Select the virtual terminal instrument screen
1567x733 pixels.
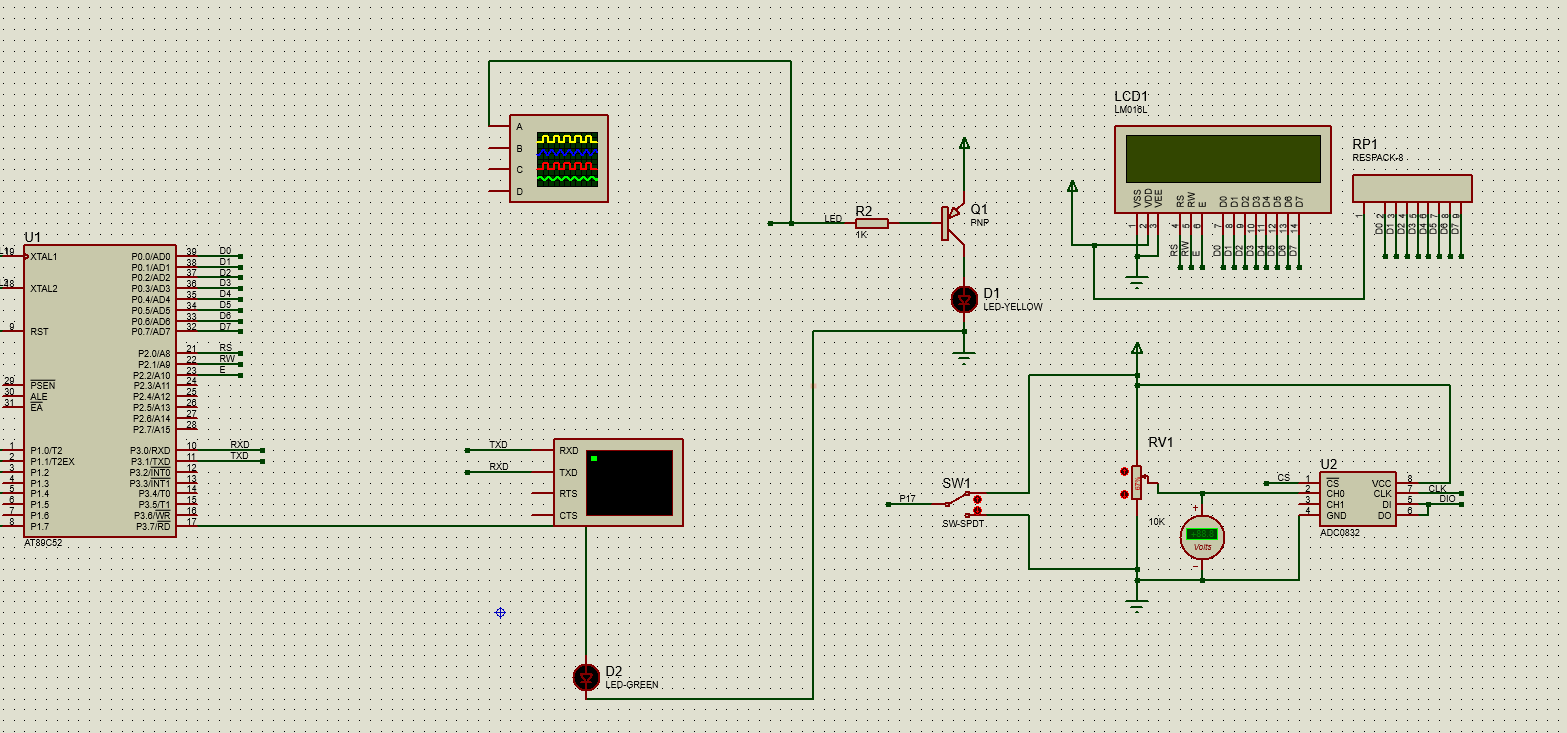coord(629,483)
